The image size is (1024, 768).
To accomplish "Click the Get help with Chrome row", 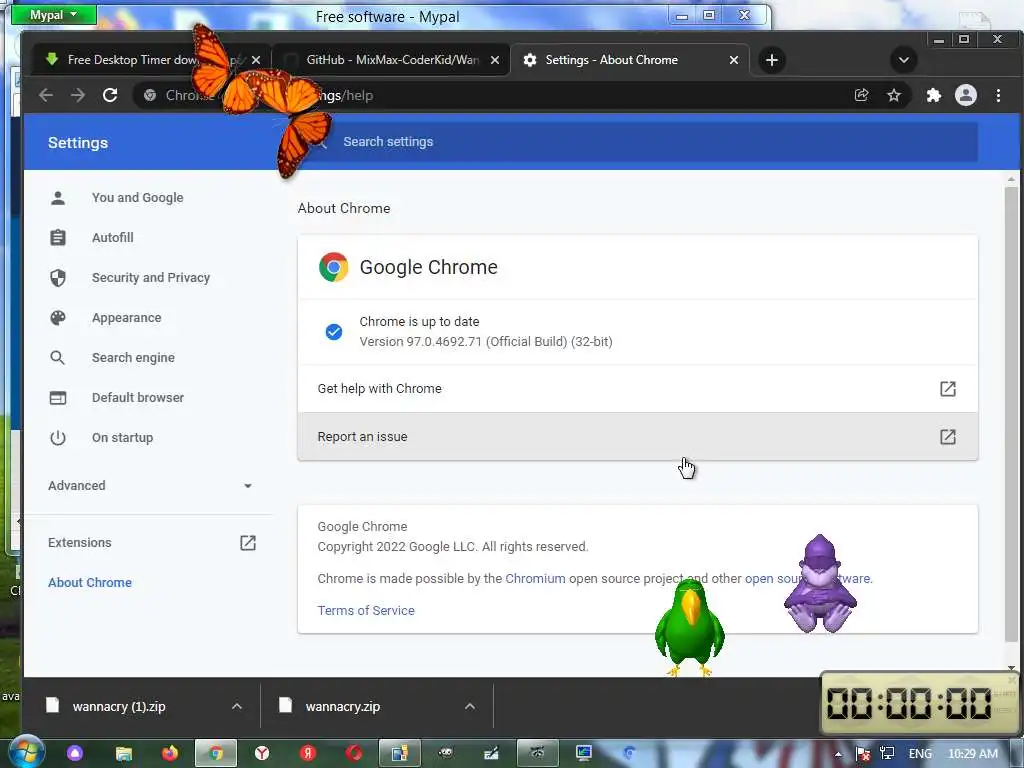I will click(638, 389).
